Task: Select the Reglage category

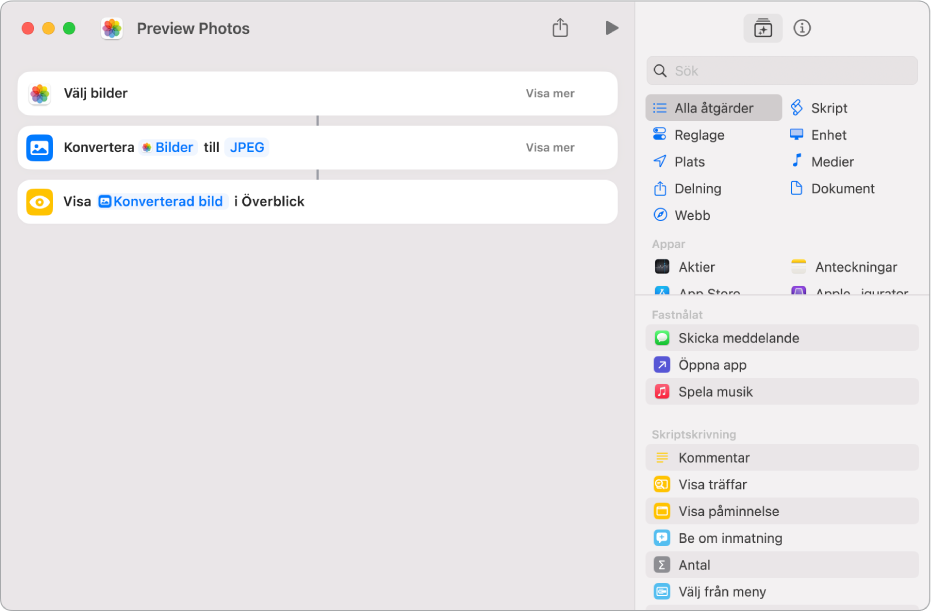Action: 688,135
